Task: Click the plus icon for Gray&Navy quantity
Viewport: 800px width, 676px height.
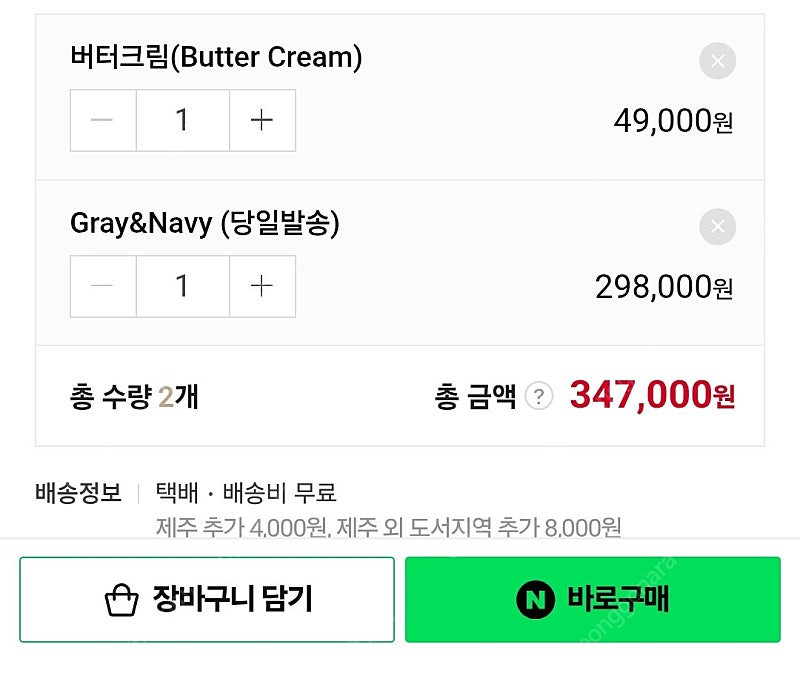Action: click(262, 286)
